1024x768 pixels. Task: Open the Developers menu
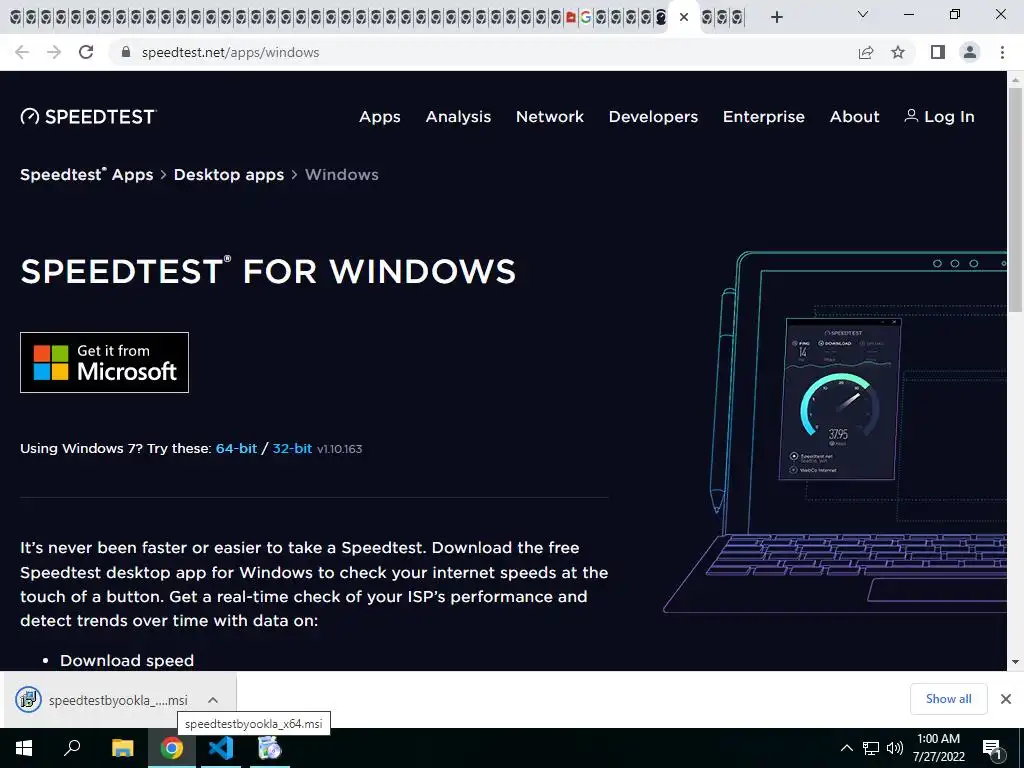(653, 116)
